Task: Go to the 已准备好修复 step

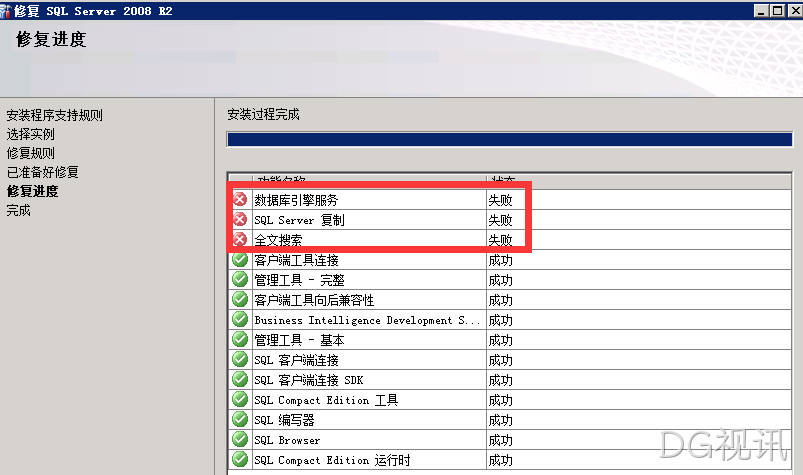Action: coord(43,172)
